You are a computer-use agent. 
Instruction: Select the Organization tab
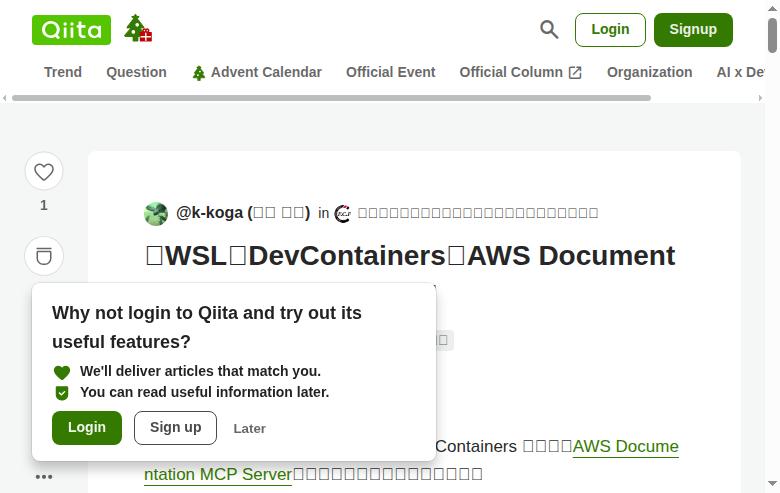tap(649, 72)
